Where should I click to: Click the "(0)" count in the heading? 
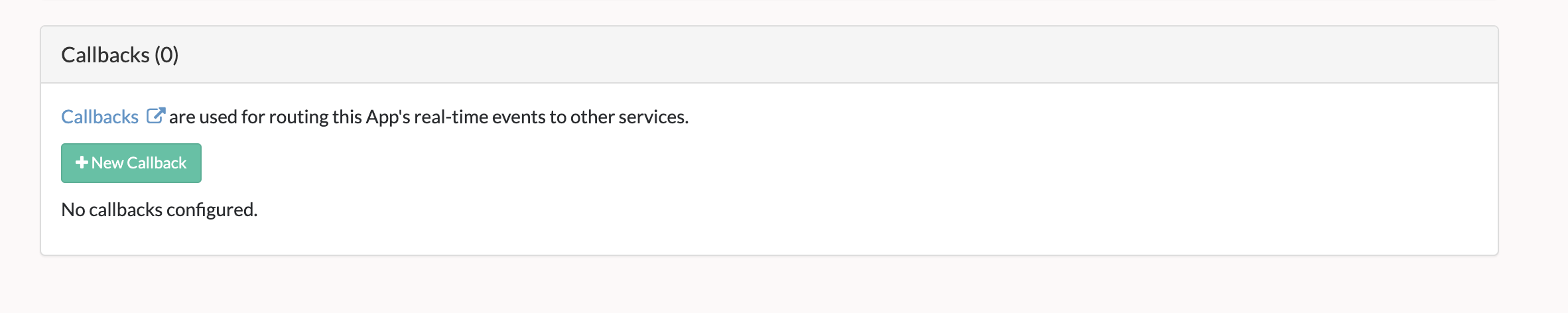click(166, 55)
